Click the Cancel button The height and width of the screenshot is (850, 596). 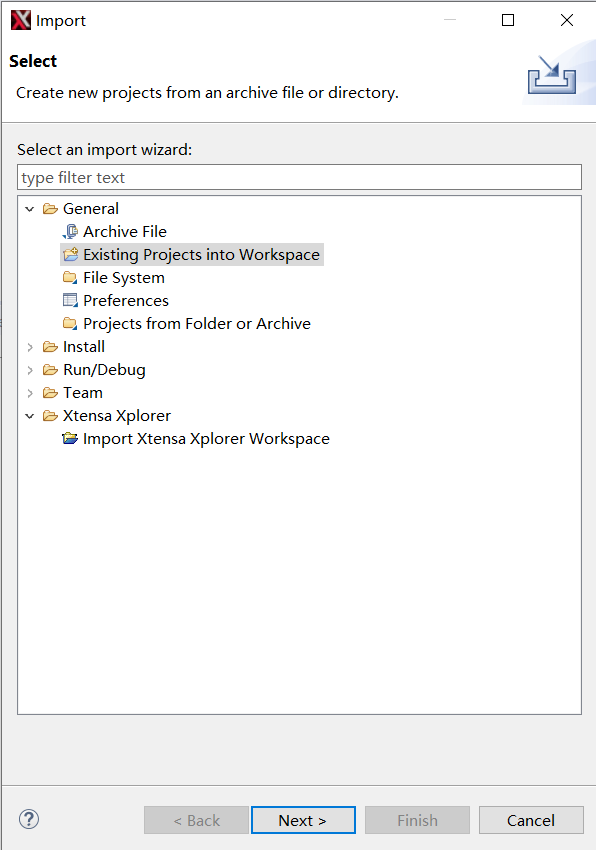(531, 820)
